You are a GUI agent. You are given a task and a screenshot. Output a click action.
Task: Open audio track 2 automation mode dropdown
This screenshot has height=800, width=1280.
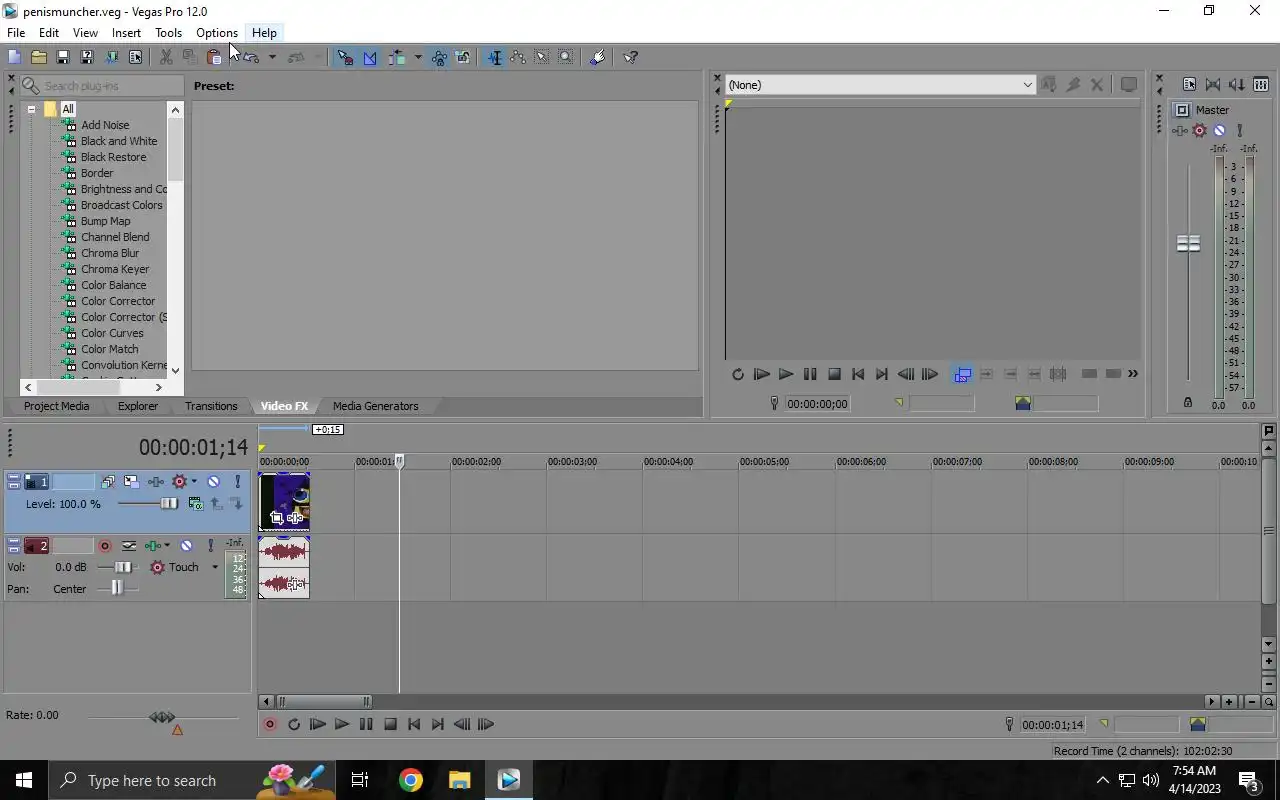[214, 567]
